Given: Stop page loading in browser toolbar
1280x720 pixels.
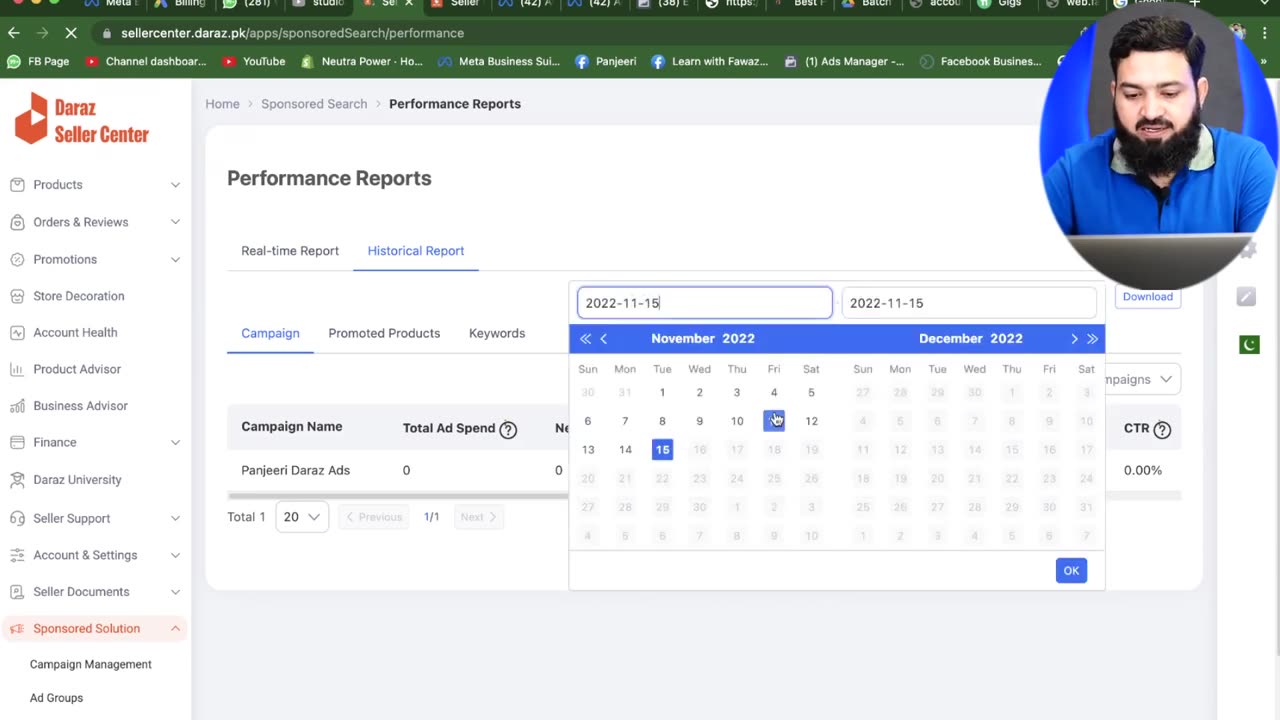Looking at the screenshot, I should (x=70, y=33).
